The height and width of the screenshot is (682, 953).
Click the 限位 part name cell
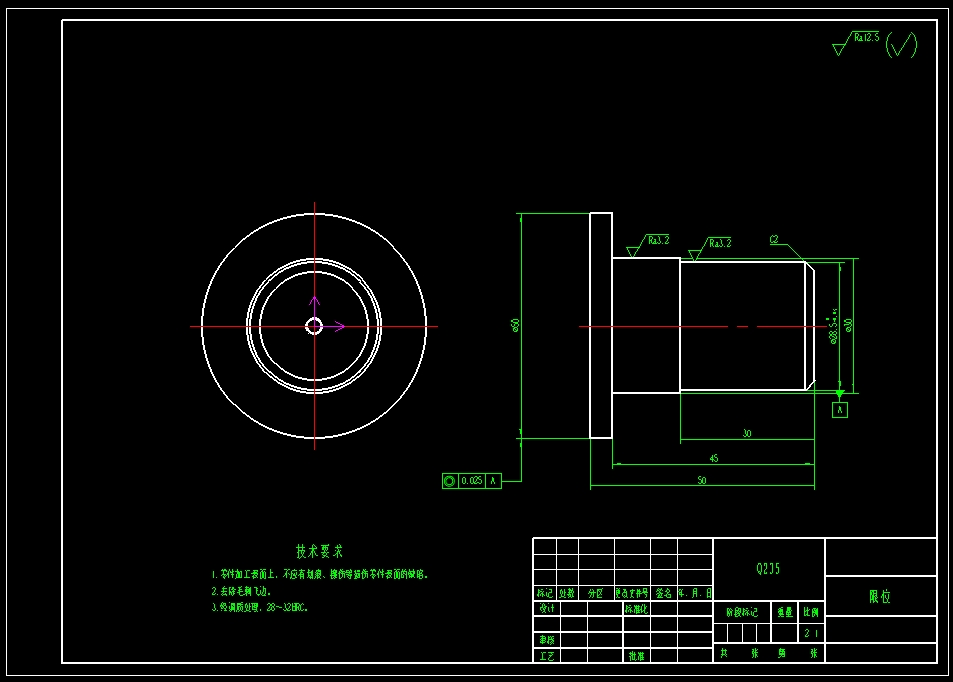[x=880, y=596]
